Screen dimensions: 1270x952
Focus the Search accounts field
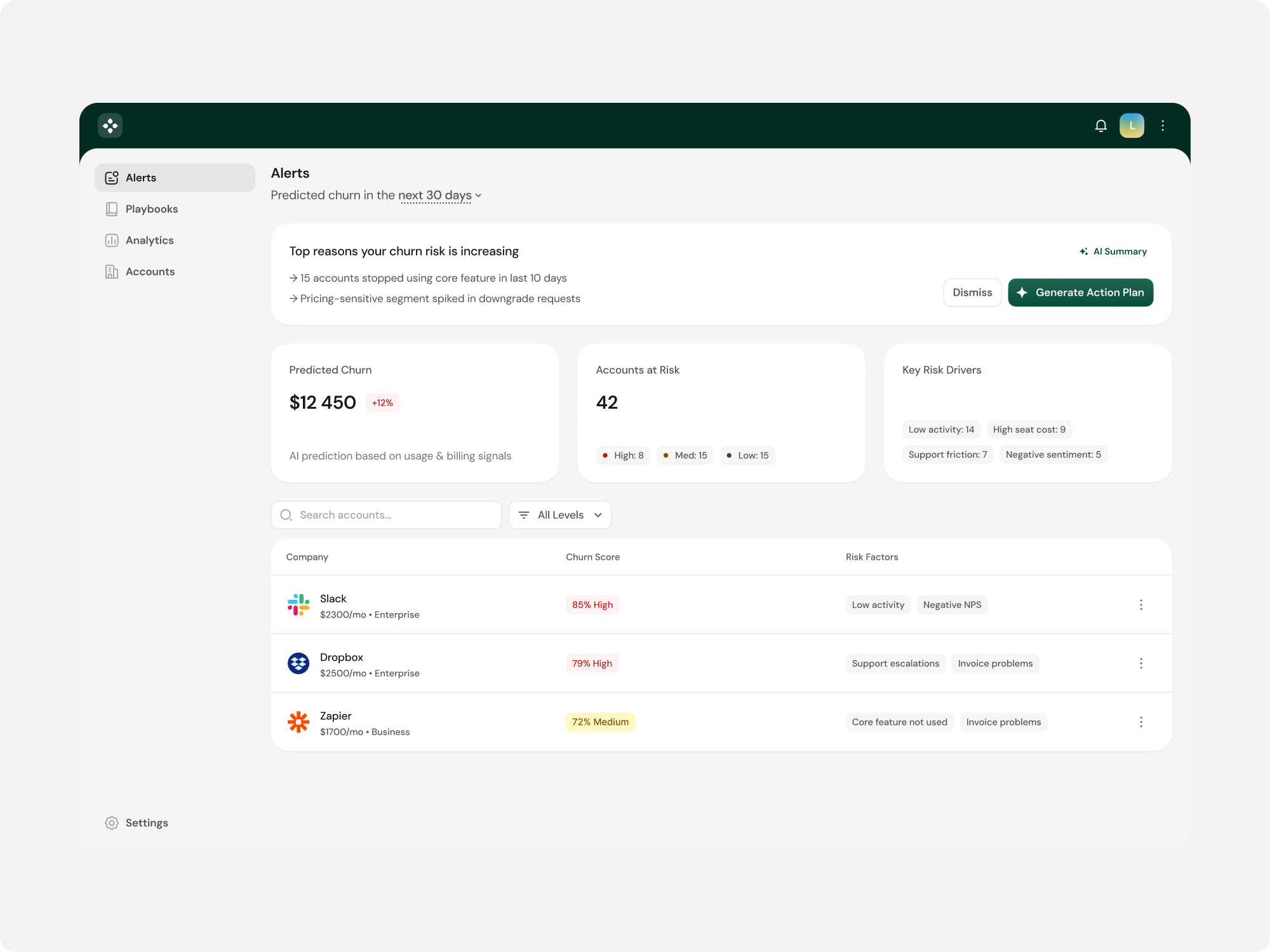386,515
